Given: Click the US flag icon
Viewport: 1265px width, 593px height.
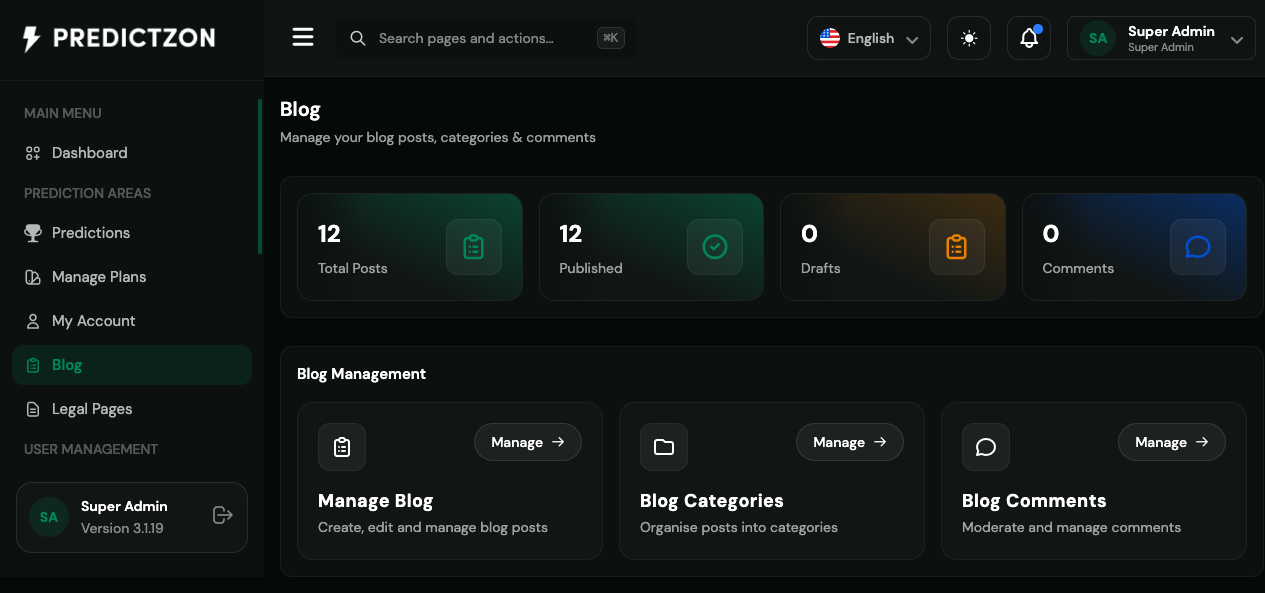Looking at the screenshot, I should (x=830, y=38).
